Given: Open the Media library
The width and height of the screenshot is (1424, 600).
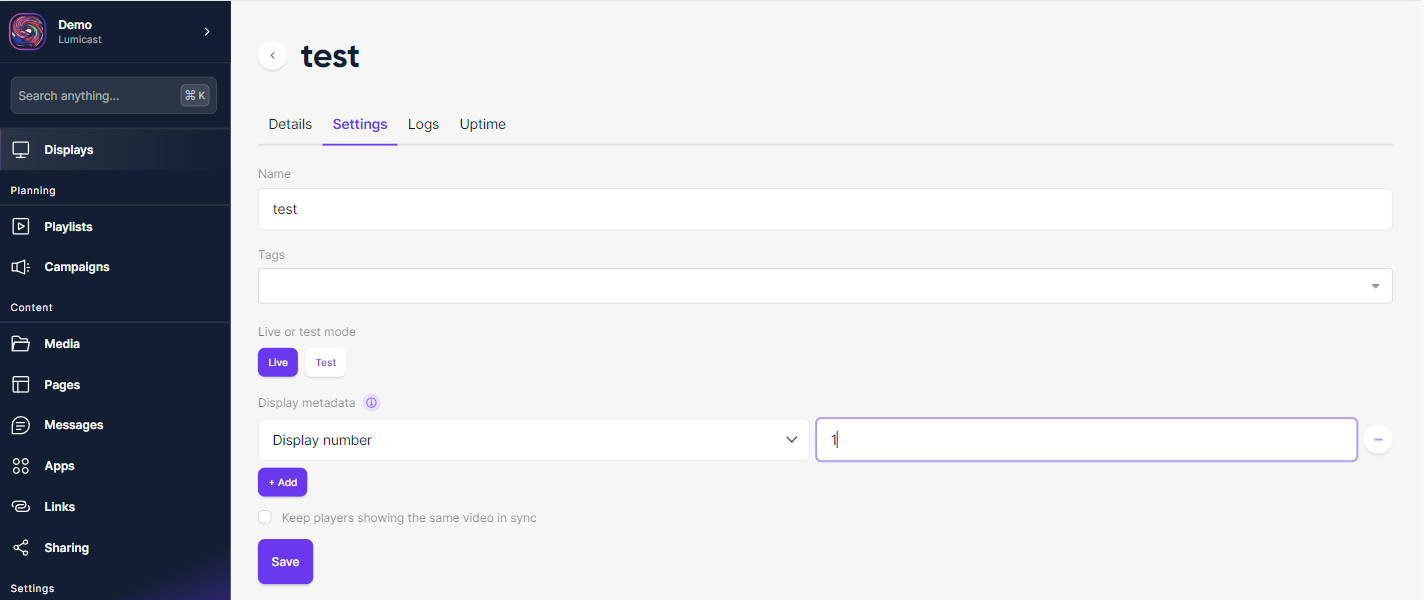Looking at the screenshot, I should (62, 343).
